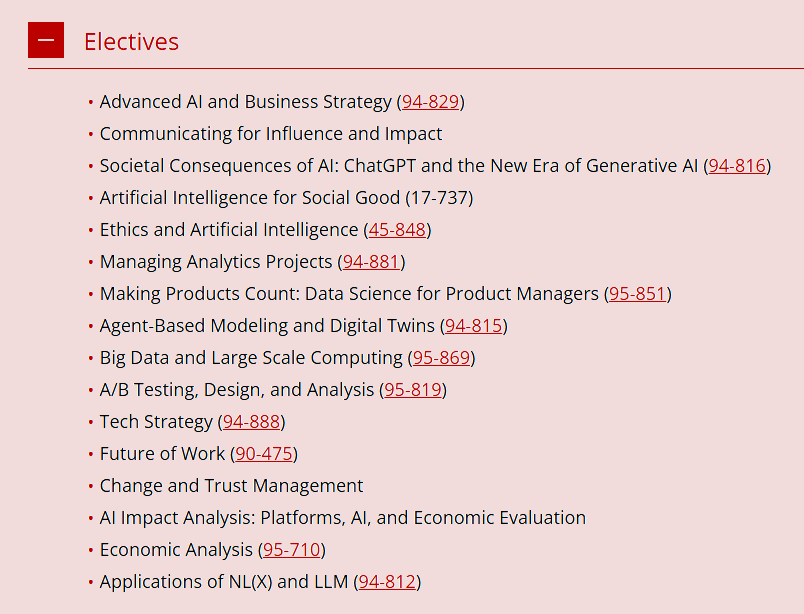Click Advanced AI and Business Strategy text

[x=246, y=102]
